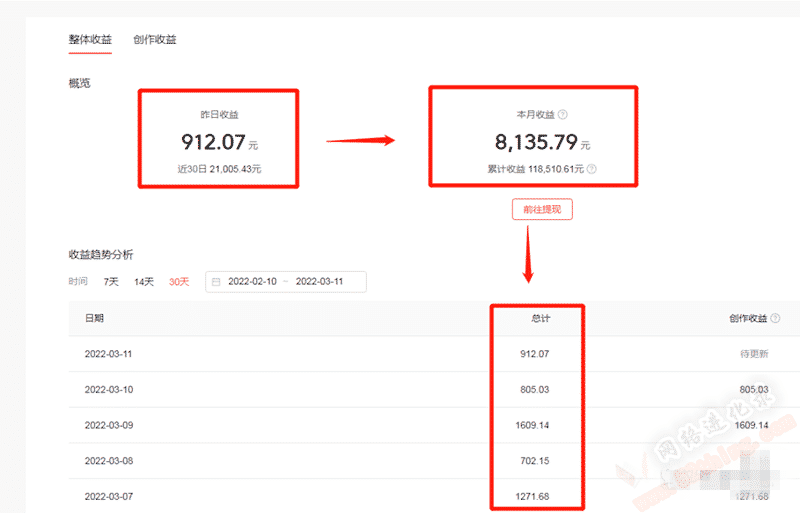800x513 pixels.
Task: Click the 昨日收益 amount 912.07 元
Action: 219,142
